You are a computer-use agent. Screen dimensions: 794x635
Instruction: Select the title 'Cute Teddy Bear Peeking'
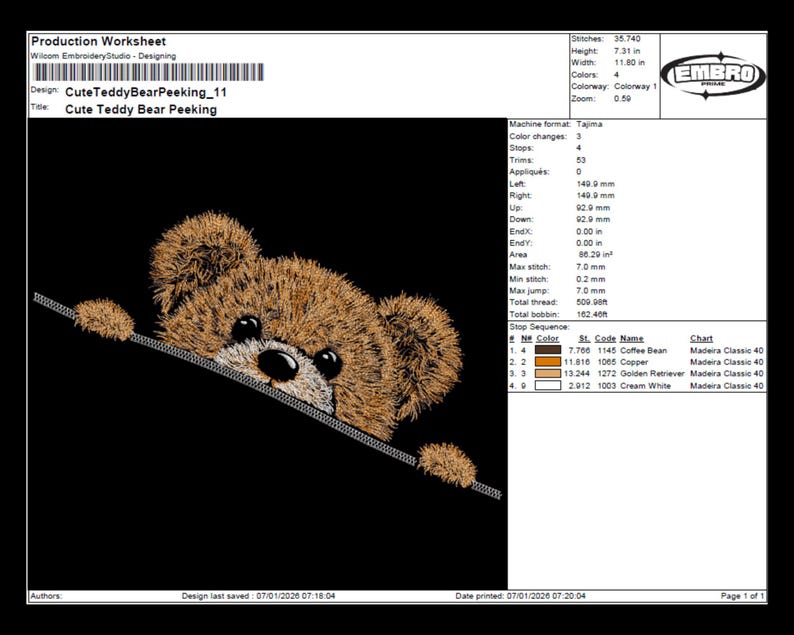click(141, 109)
